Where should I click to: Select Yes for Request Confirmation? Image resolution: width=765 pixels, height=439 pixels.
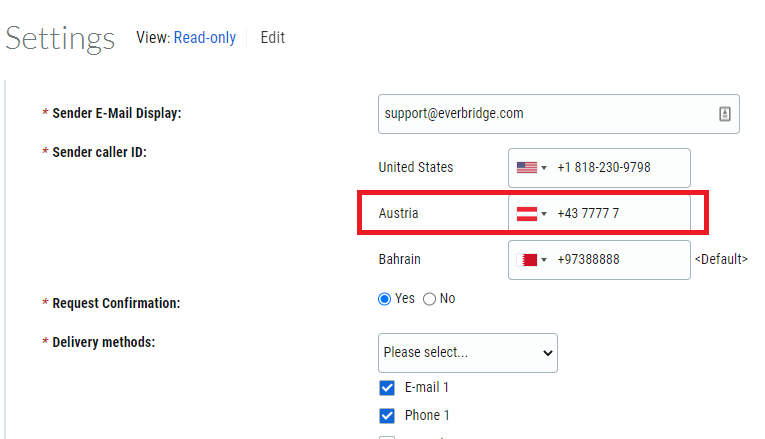point(385,299)
